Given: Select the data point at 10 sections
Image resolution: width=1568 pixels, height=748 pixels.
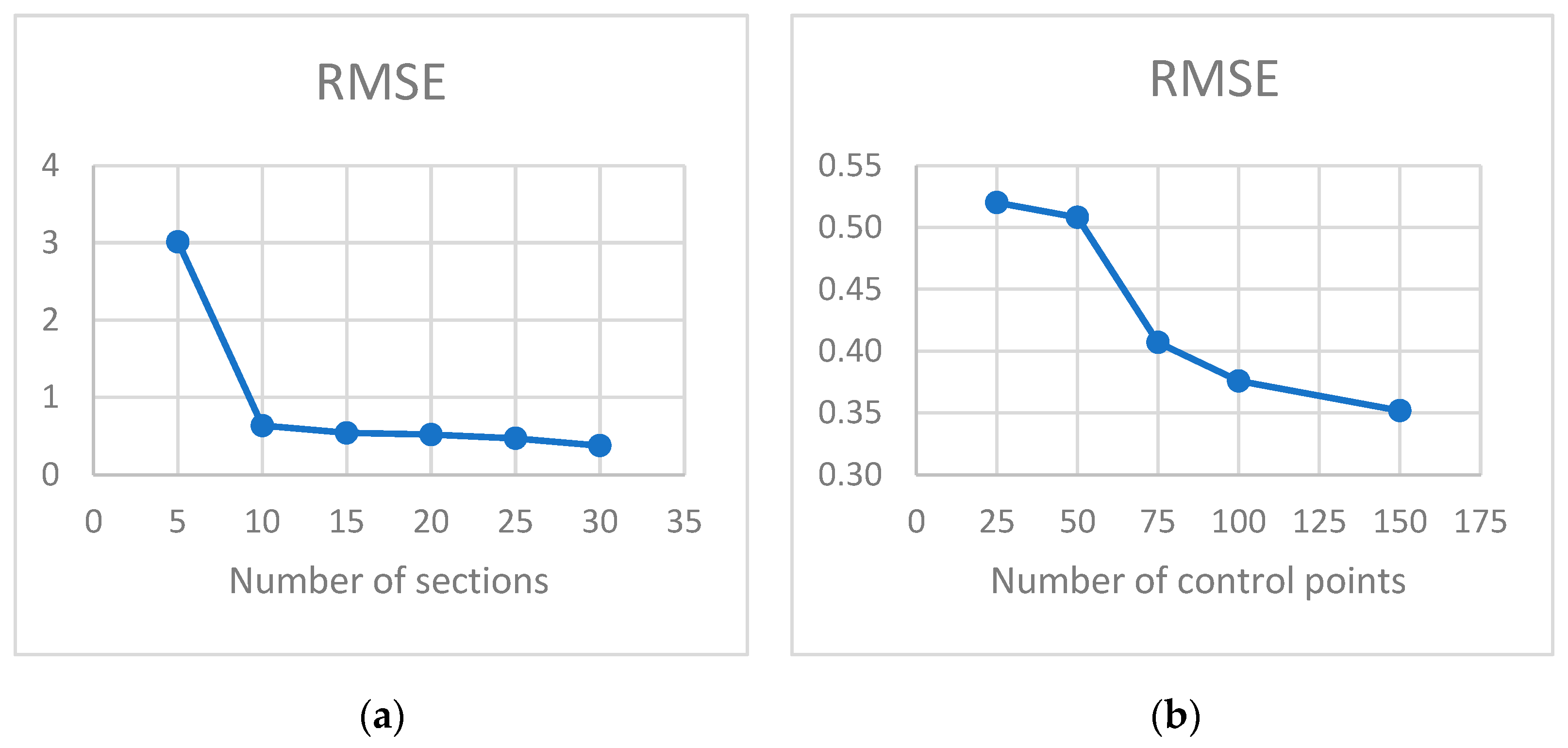Looking at the screenshot, I should click(x=262, y=425).
